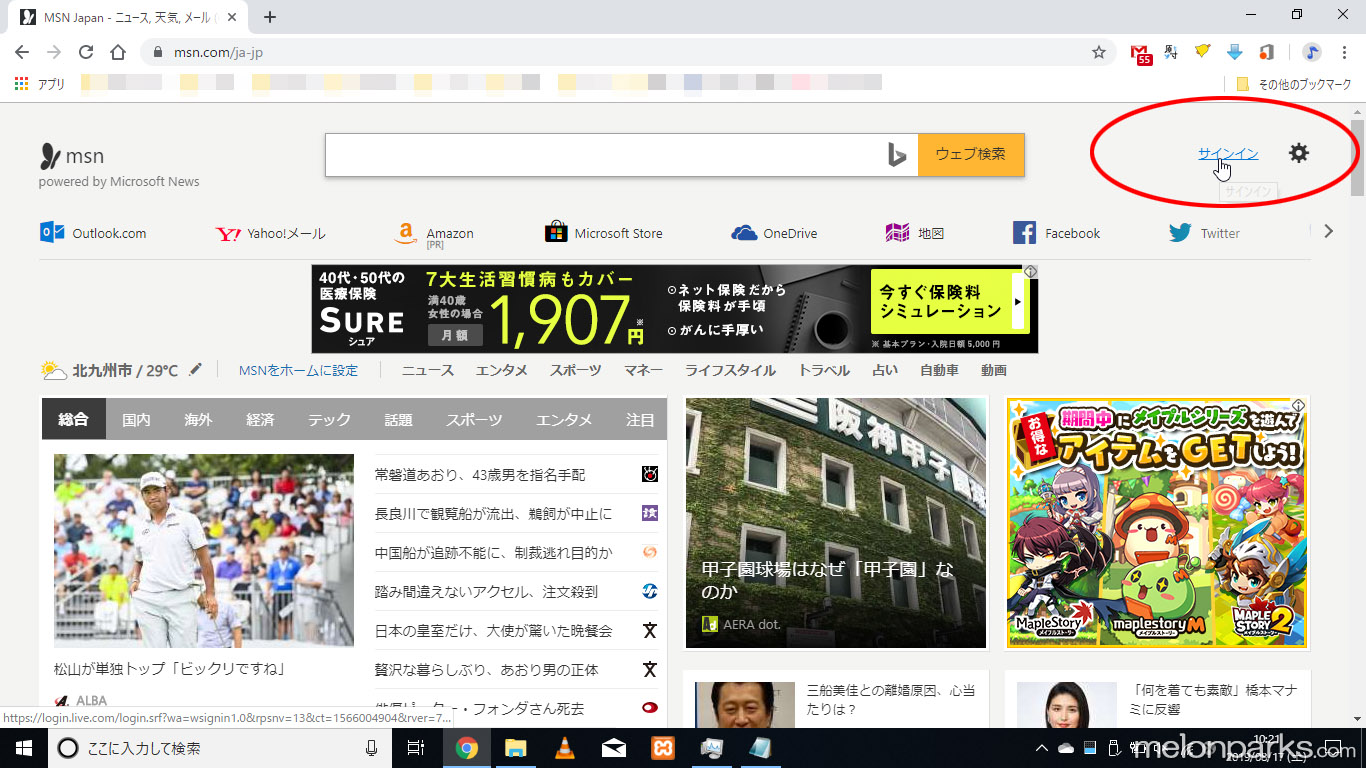
Task: Open the その他のブックマーク folder
Action: 1294,84
